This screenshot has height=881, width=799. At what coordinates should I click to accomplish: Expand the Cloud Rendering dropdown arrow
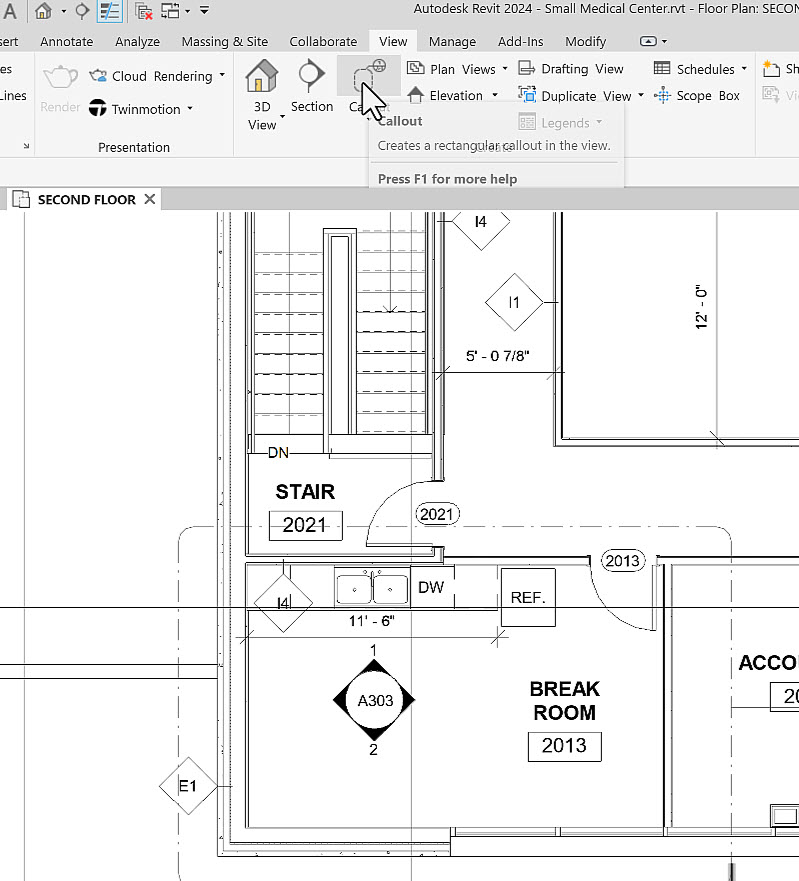pyautogui.click(x=222, y=75)
